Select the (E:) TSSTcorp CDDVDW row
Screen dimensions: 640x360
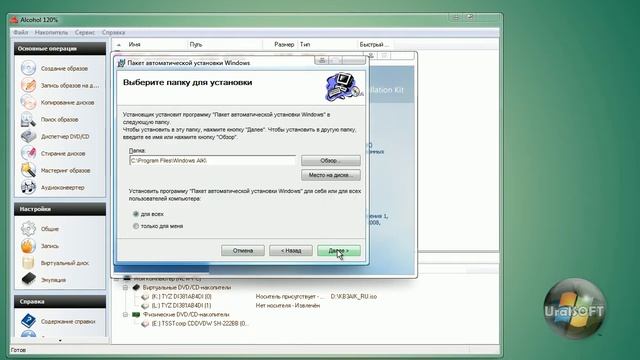200,324
